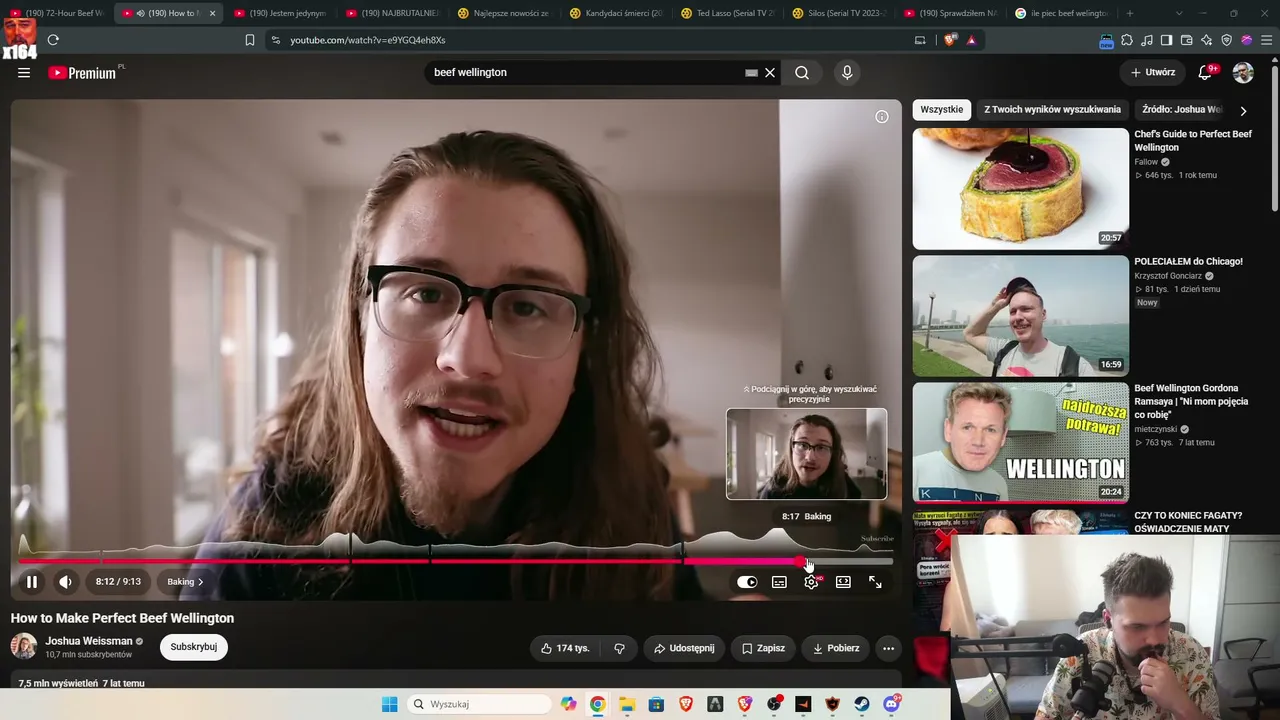Expand the Baking chapter list
This screenshot has height=720, width=1280.
point(185,581)
